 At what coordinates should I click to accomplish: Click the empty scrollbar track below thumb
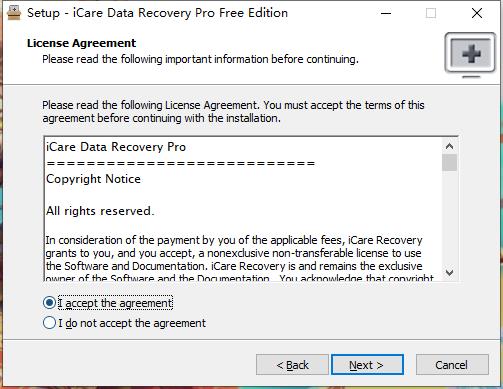click(449, 218)
